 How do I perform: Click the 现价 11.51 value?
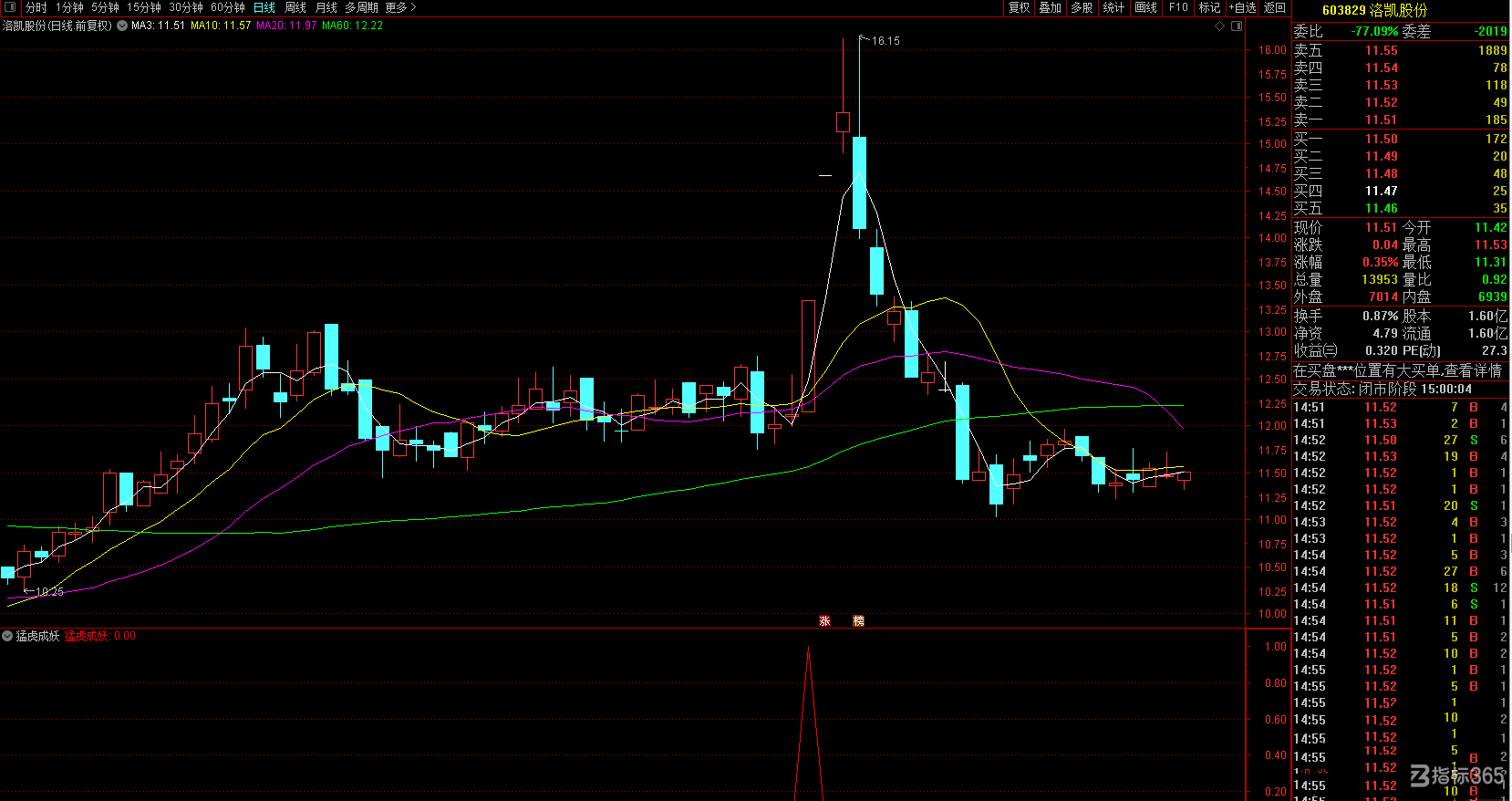[x=1381, y=227]
